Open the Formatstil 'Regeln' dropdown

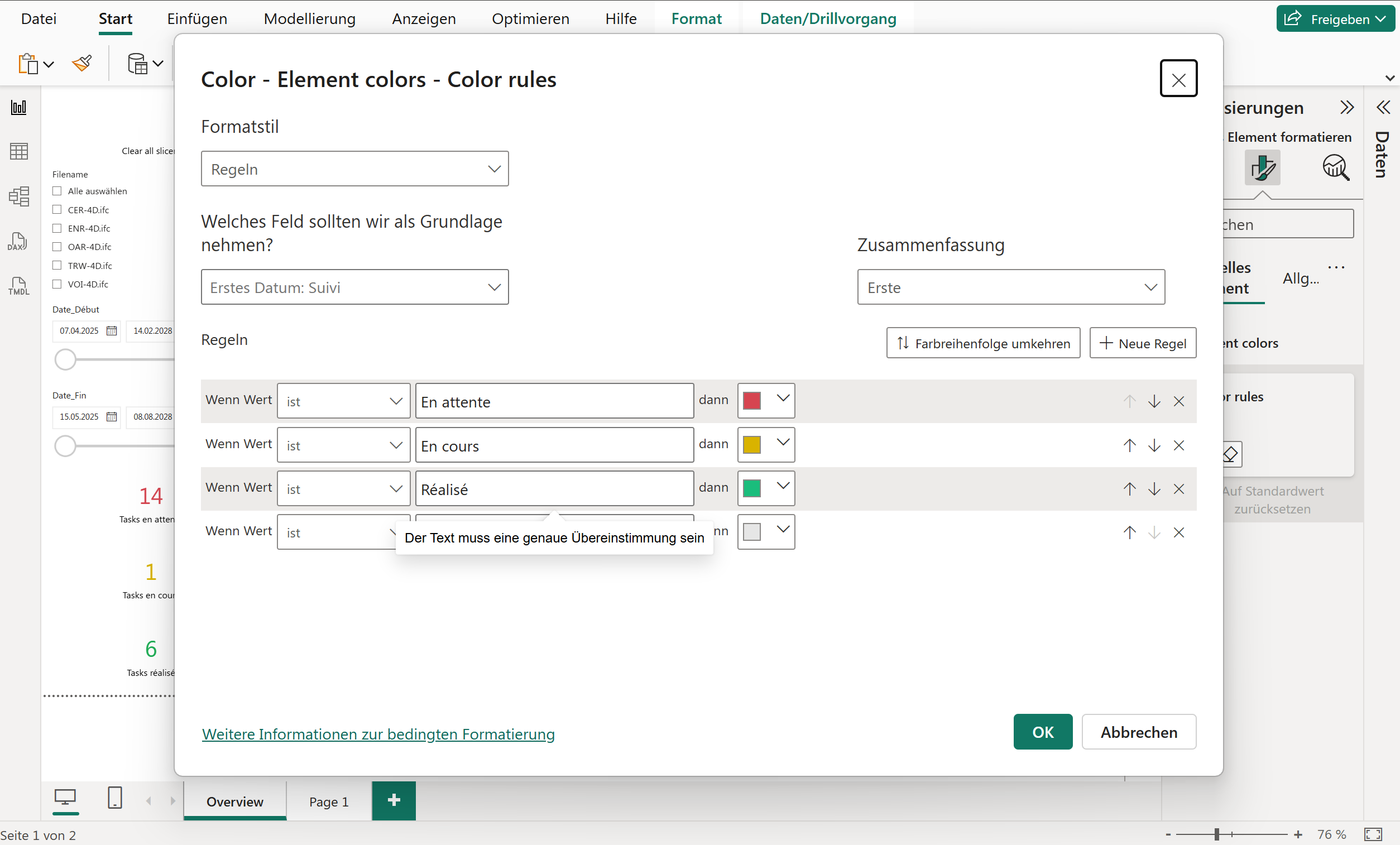pyautogui.click(x=354, y=169)
